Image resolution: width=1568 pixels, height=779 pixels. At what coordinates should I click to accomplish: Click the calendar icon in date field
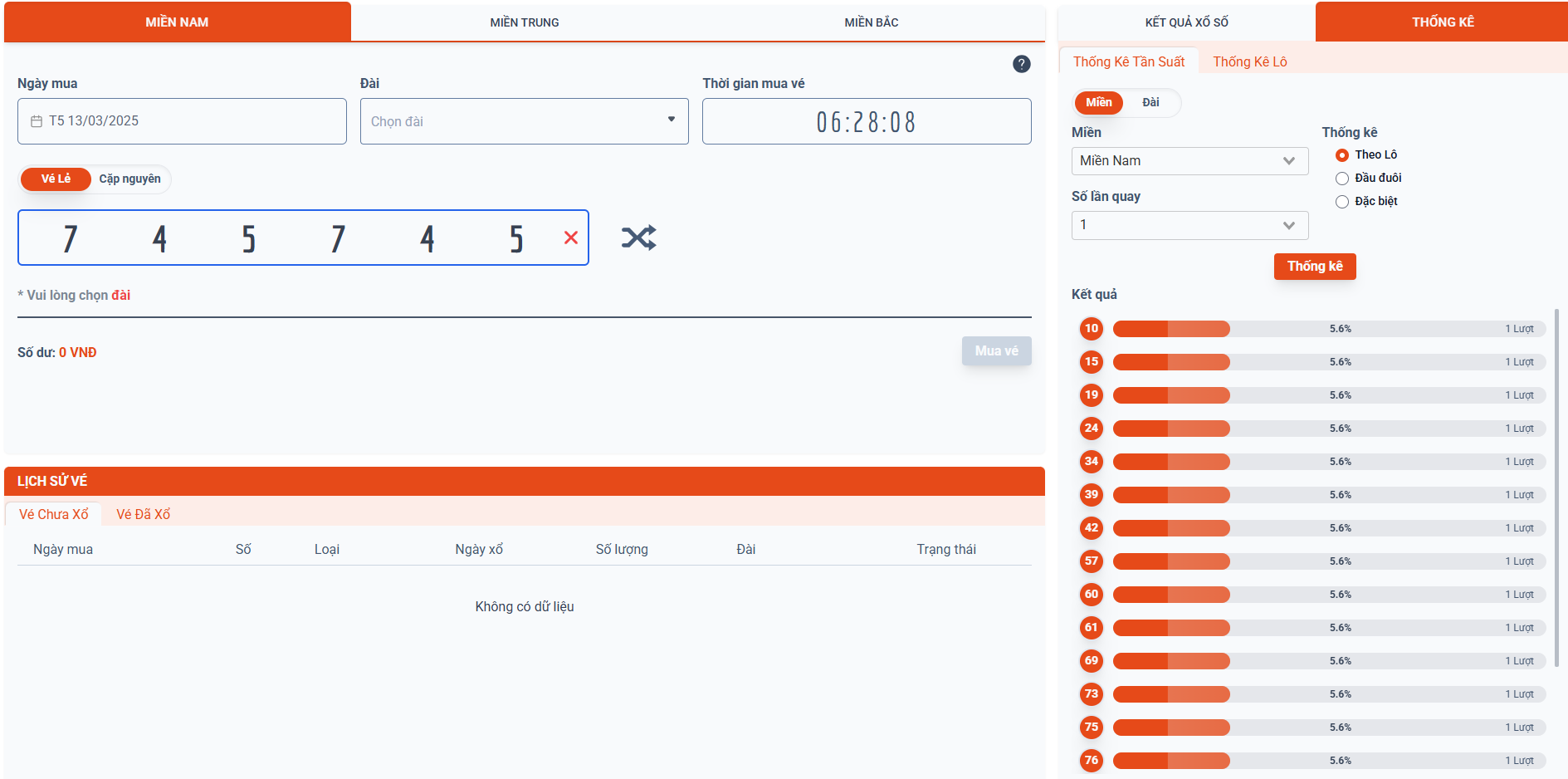coord(37,121)
